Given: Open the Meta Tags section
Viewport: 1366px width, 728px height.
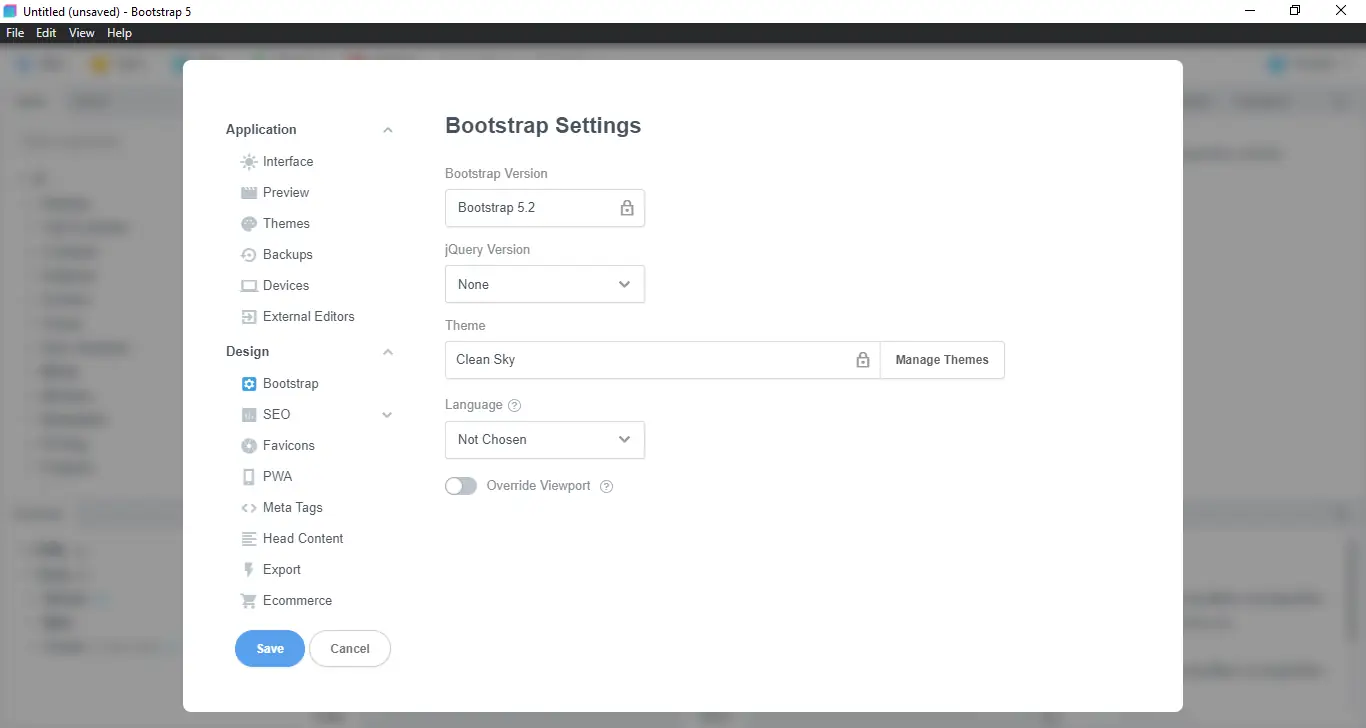Looking at the screenshot, I should pyautogui.click(x=292, y=507).
